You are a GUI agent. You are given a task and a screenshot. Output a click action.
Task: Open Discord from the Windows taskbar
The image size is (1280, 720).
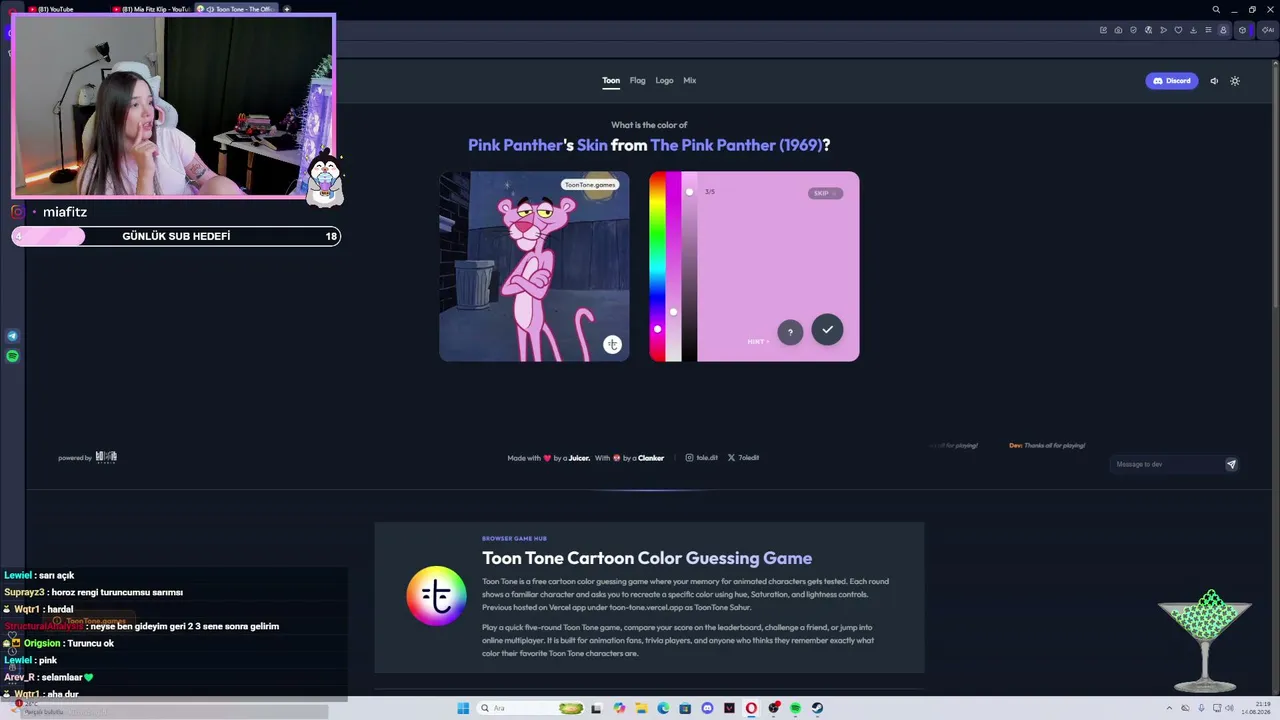pyautogui.click(x=707, y=708)
